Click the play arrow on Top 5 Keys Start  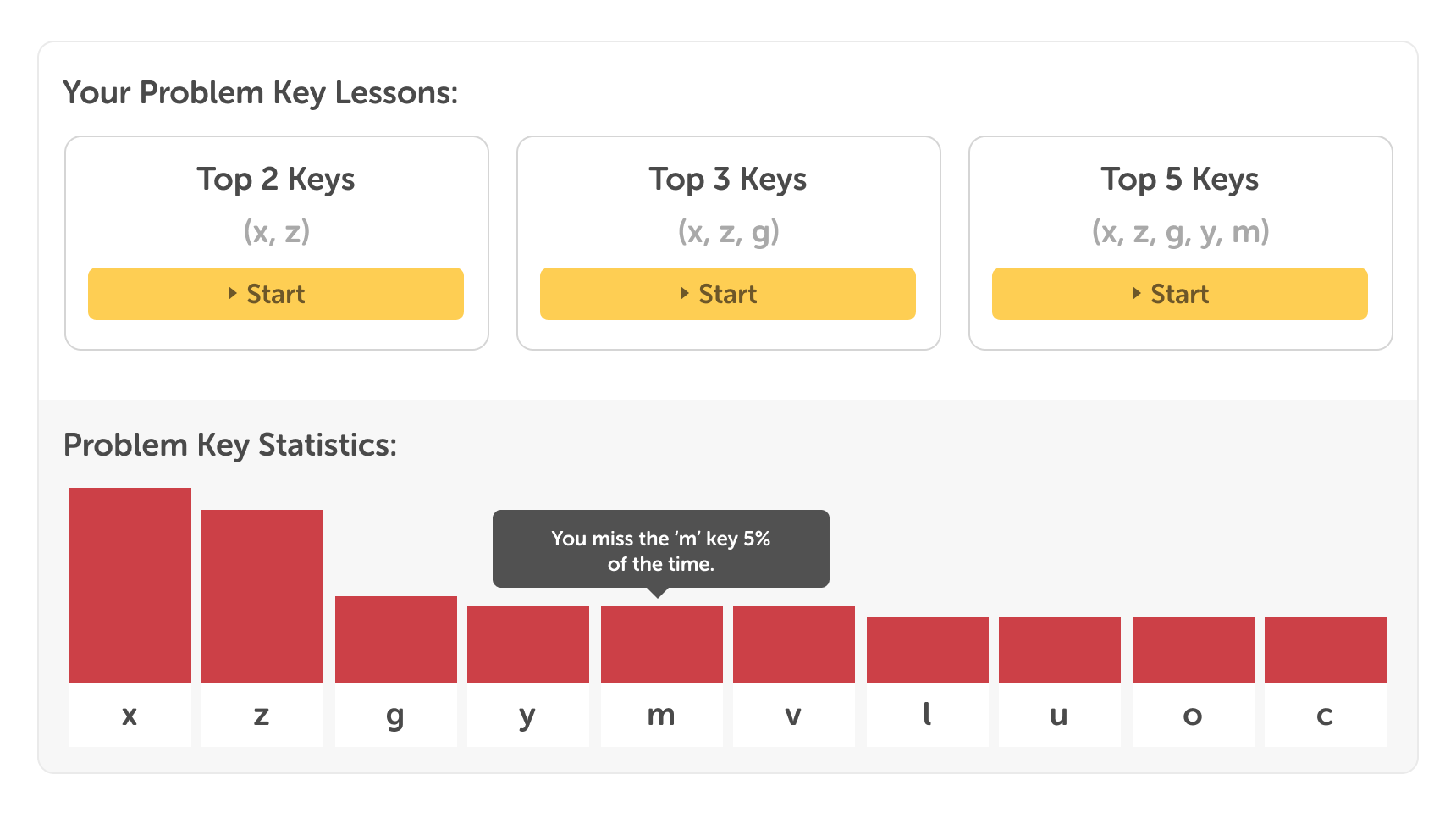click(x=1136, y=293)
